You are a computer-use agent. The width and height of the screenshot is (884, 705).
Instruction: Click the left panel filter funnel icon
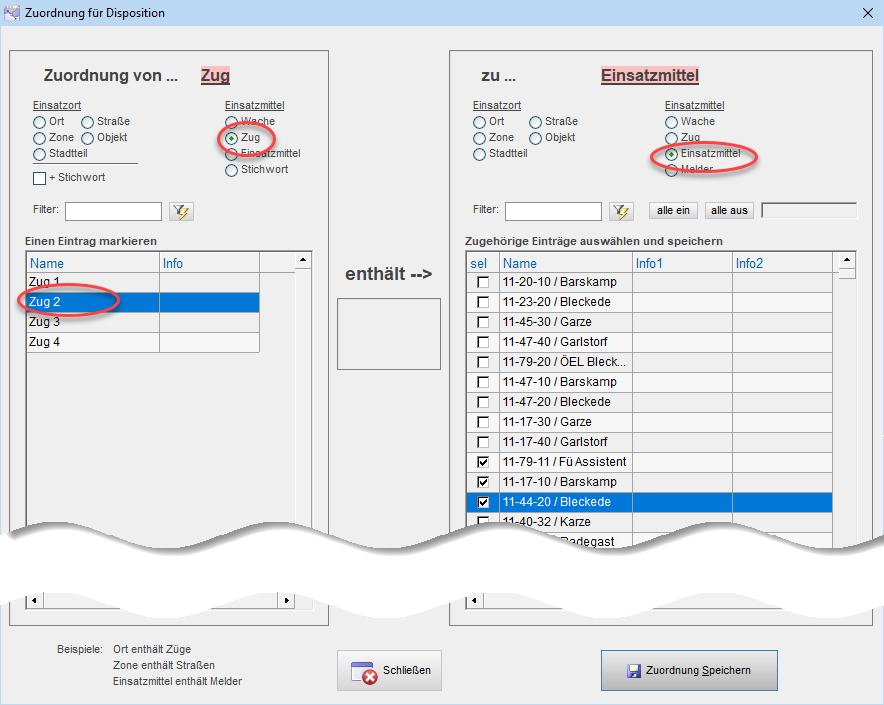(181, 211)
